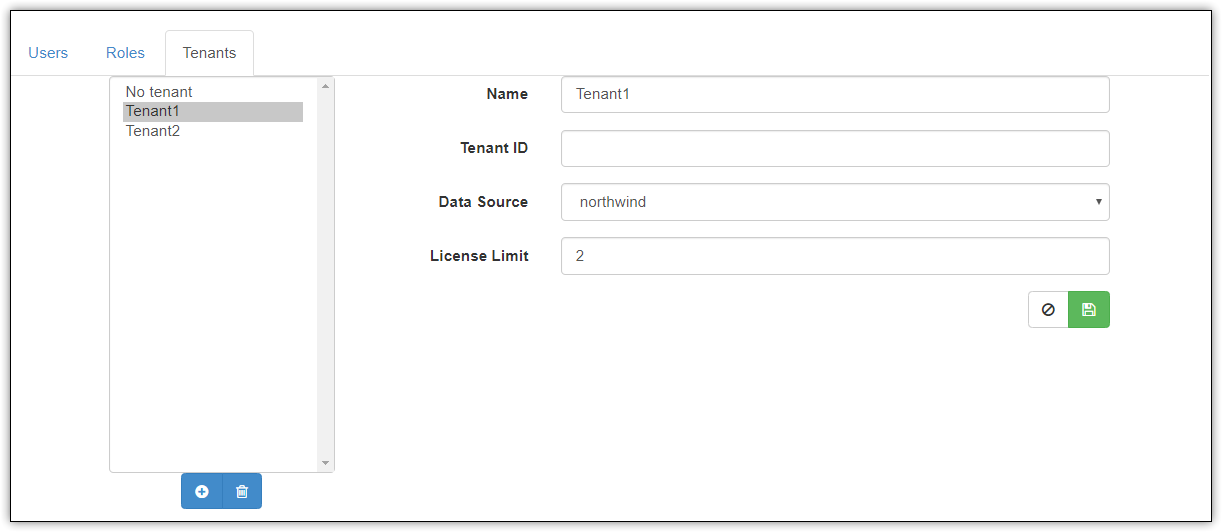Select the Tenants tab
The height and width of the screenshot is (532, 1222).
[209, 53]
